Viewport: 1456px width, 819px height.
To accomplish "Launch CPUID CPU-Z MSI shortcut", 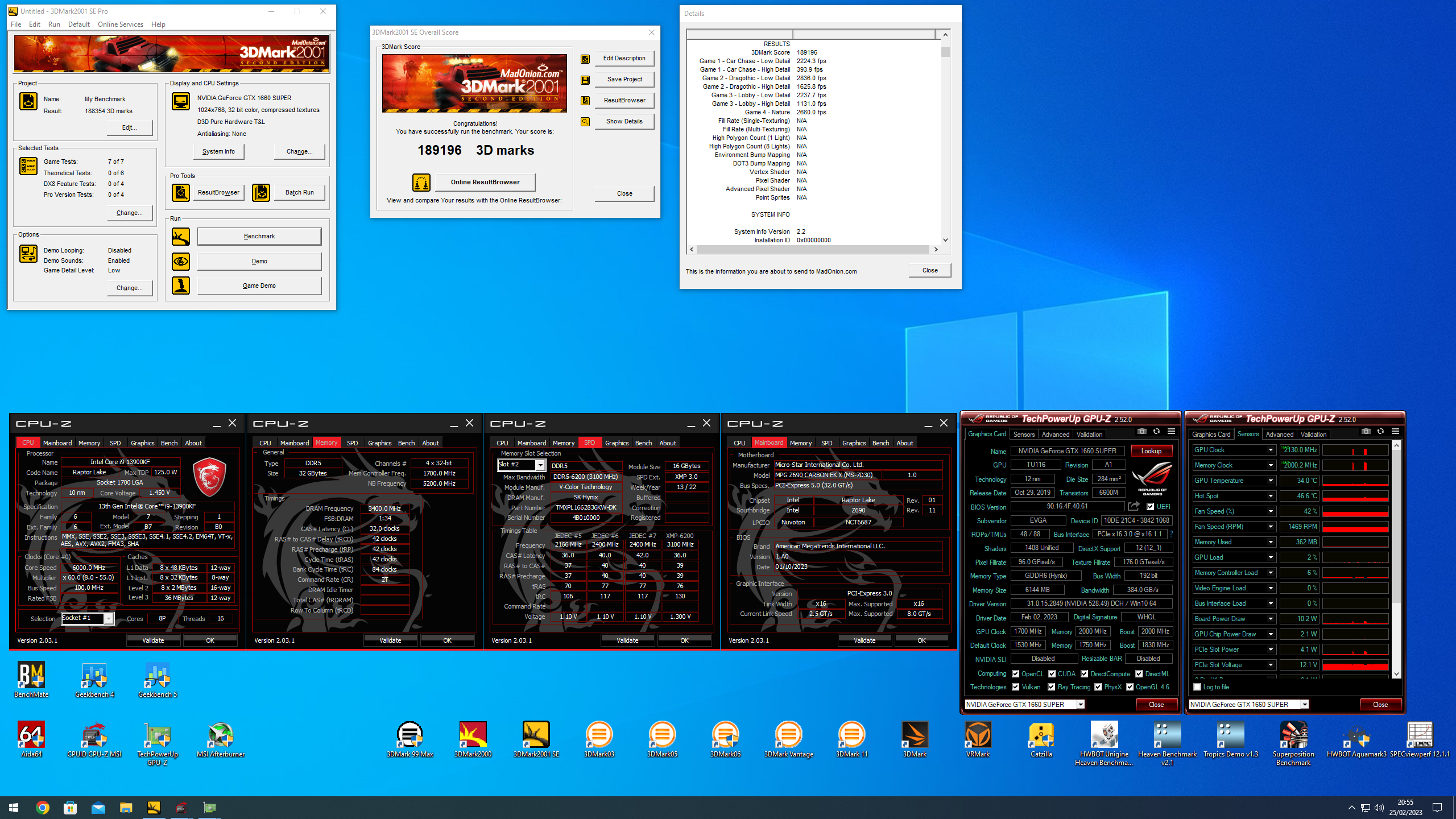I will tap(94, 739).
